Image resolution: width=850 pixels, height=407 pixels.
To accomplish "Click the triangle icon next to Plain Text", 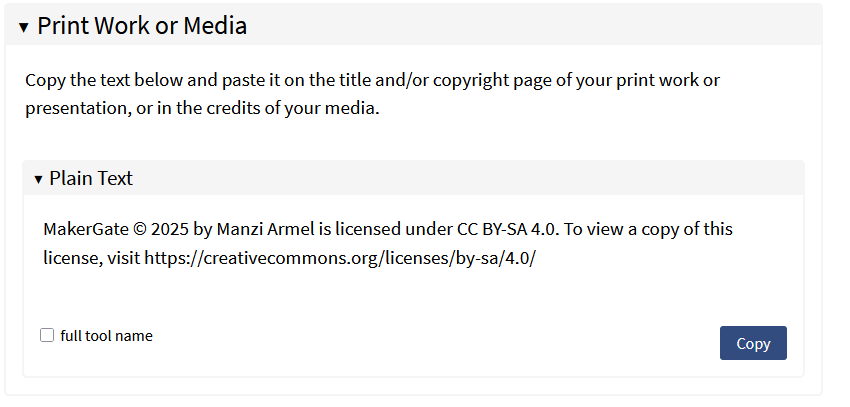I will (x=38, y=179).
